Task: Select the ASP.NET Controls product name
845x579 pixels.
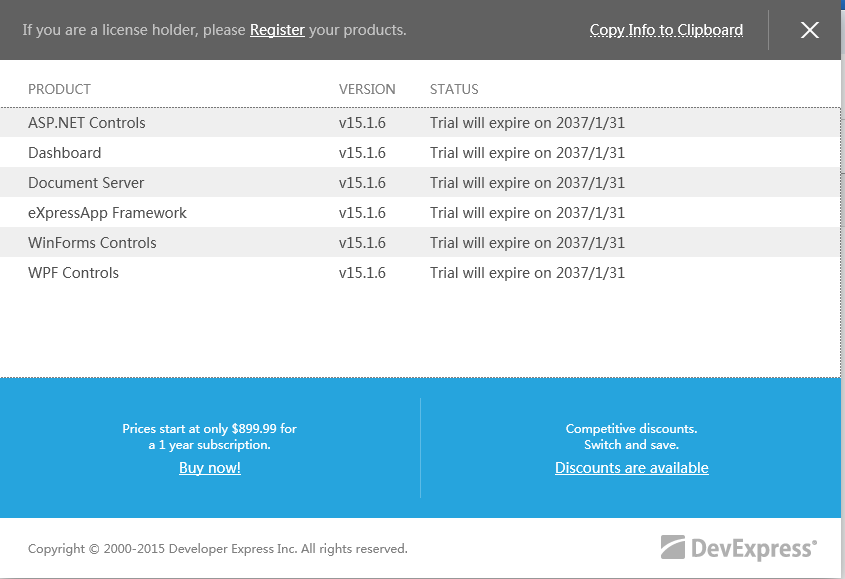Action: tap(87, 123)
